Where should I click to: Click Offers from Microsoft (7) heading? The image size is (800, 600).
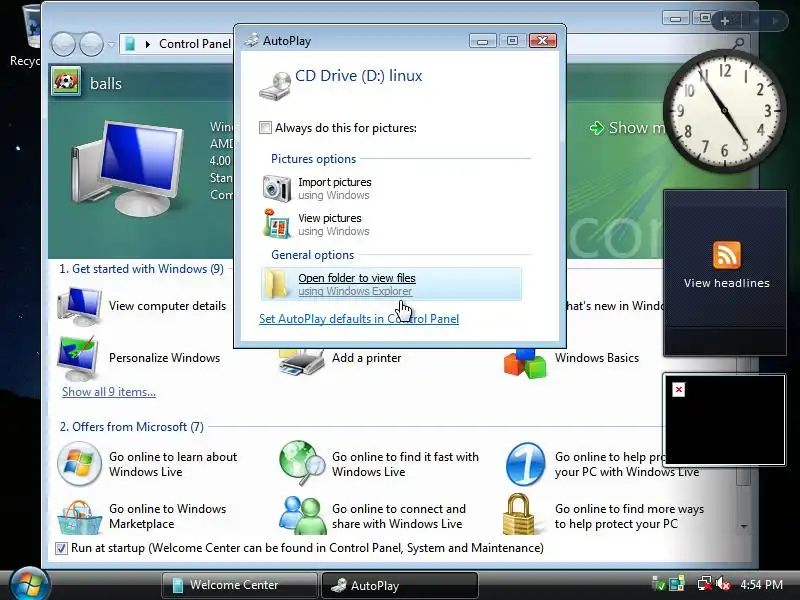coord(132,427)
